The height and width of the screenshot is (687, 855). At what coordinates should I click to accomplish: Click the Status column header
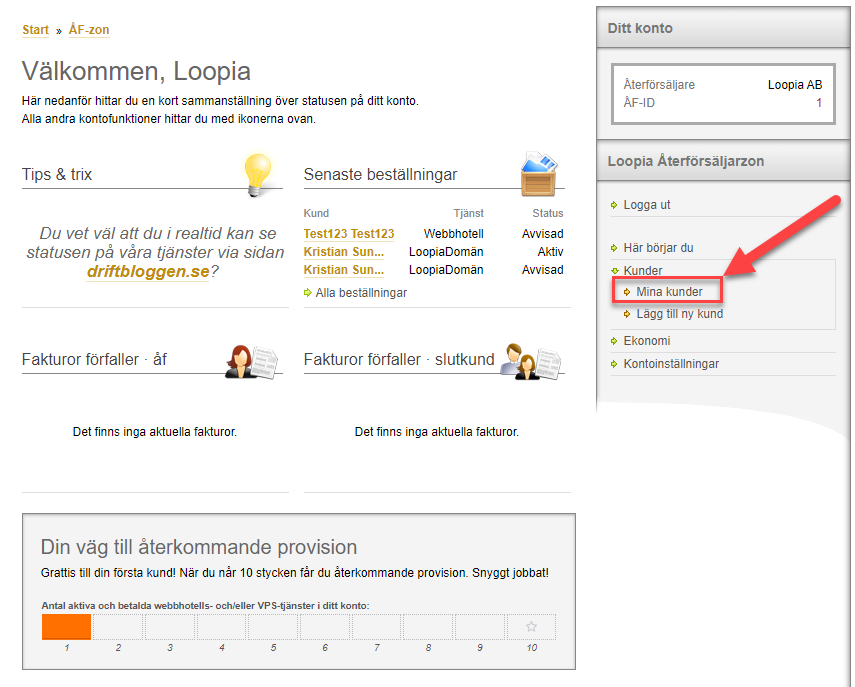[547, 213]
